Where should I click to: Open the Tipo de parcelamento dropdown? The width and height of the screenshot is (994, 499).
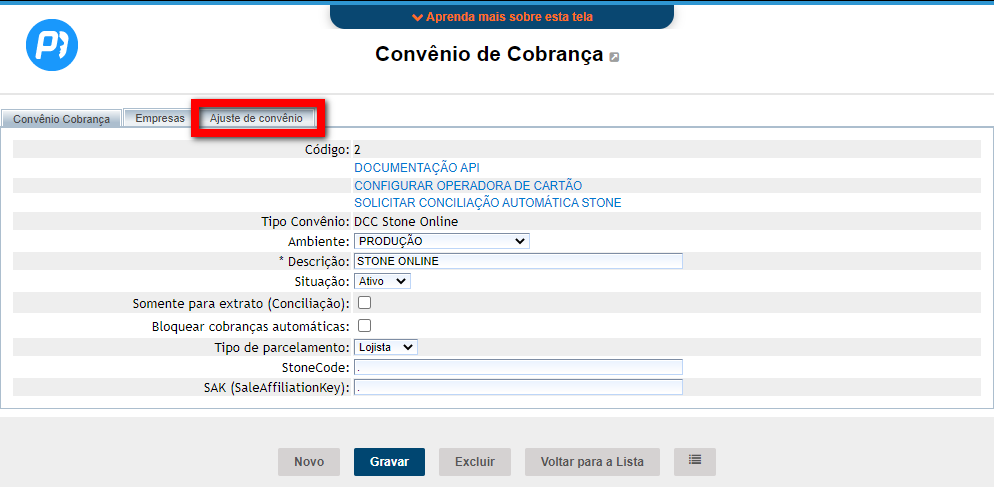tap(385, 347)
